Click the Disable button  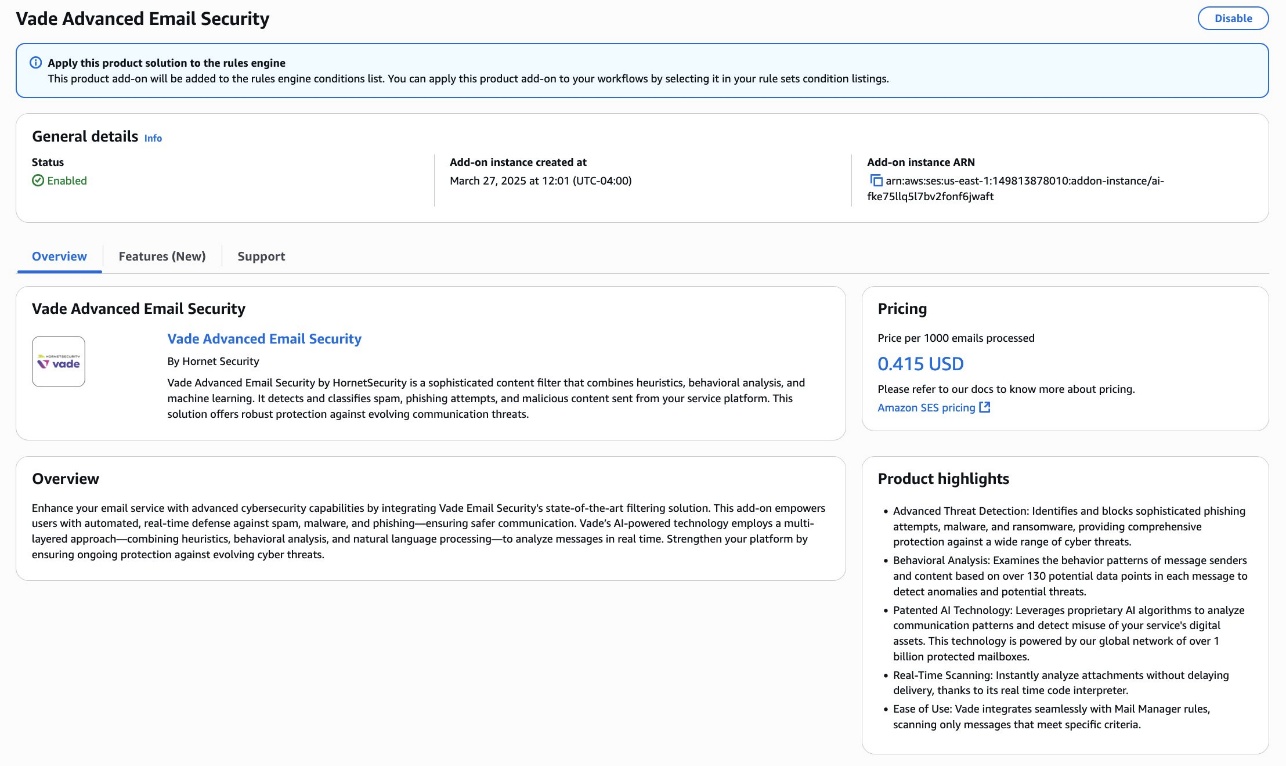click(1233, 18)
